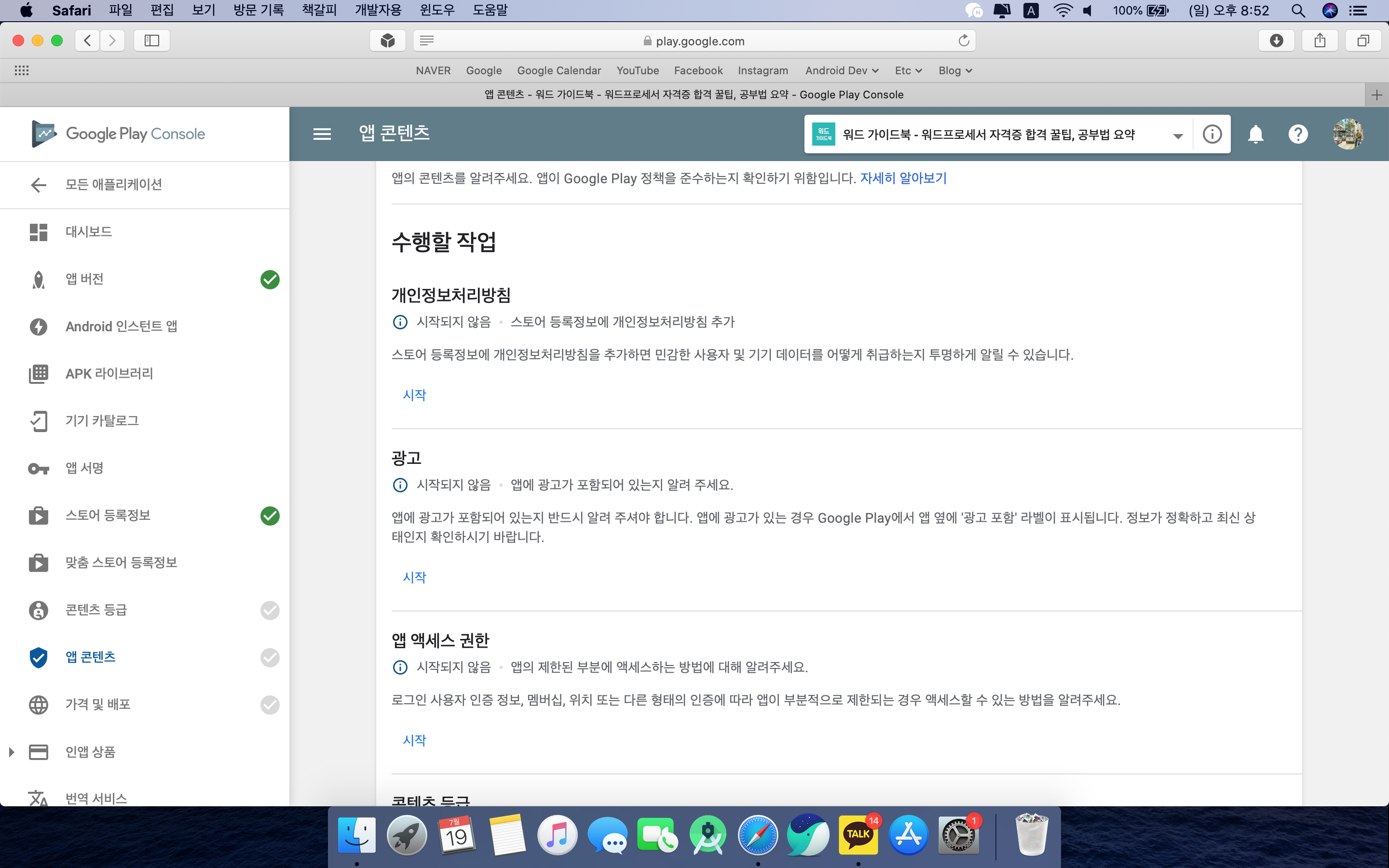Open the help question mark icon

pyautogui.click(x=1298, y=135)
